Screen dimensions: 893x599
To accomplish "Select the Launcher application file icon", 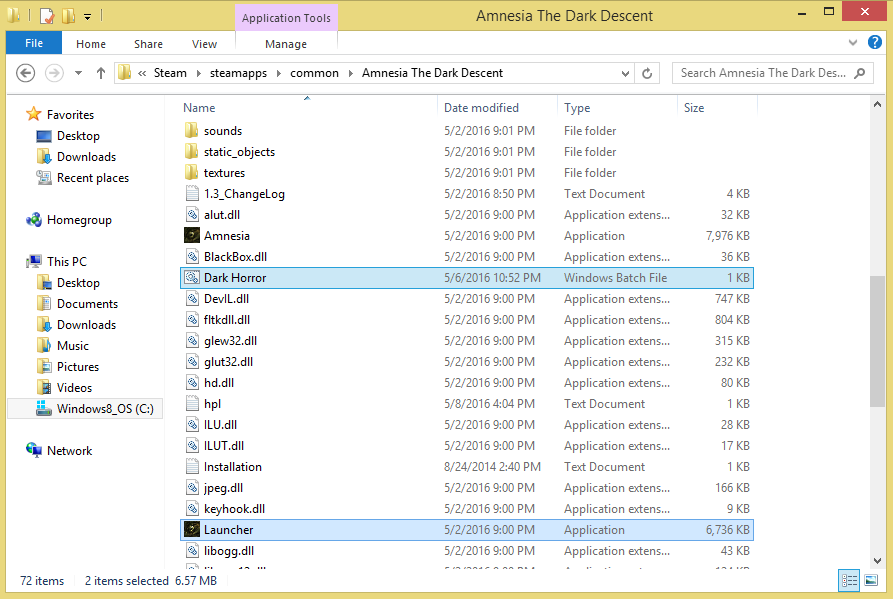I will [x=193, y=530].
